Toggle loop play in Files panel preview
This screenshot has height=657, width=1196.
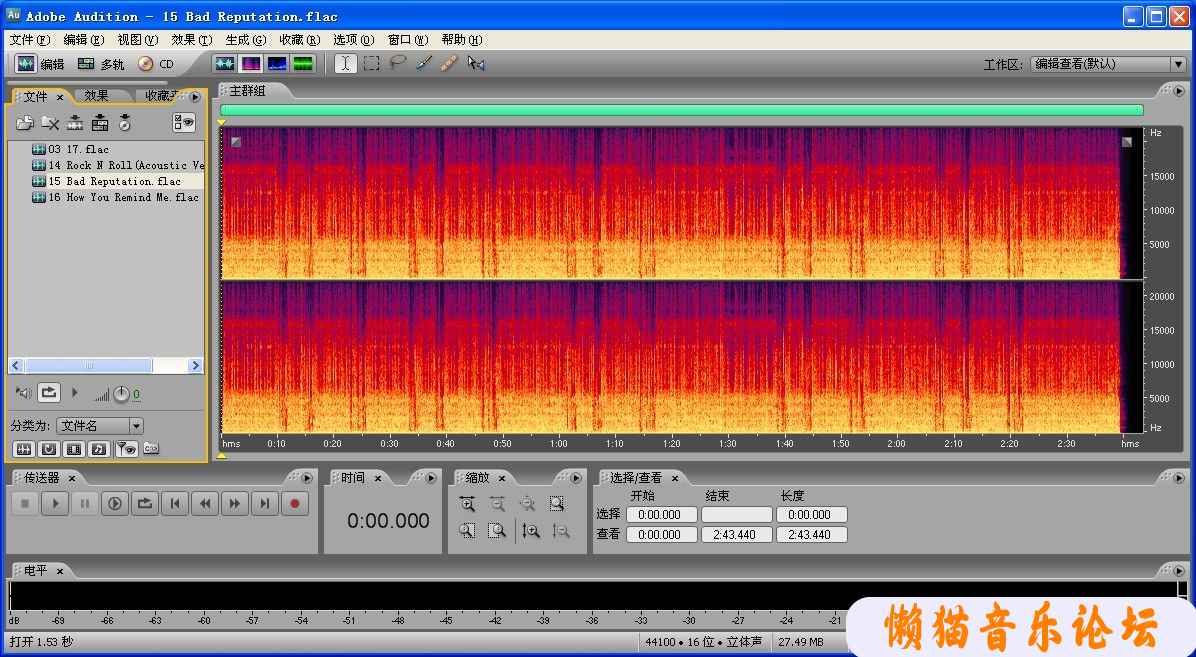[x=49, y=393]
